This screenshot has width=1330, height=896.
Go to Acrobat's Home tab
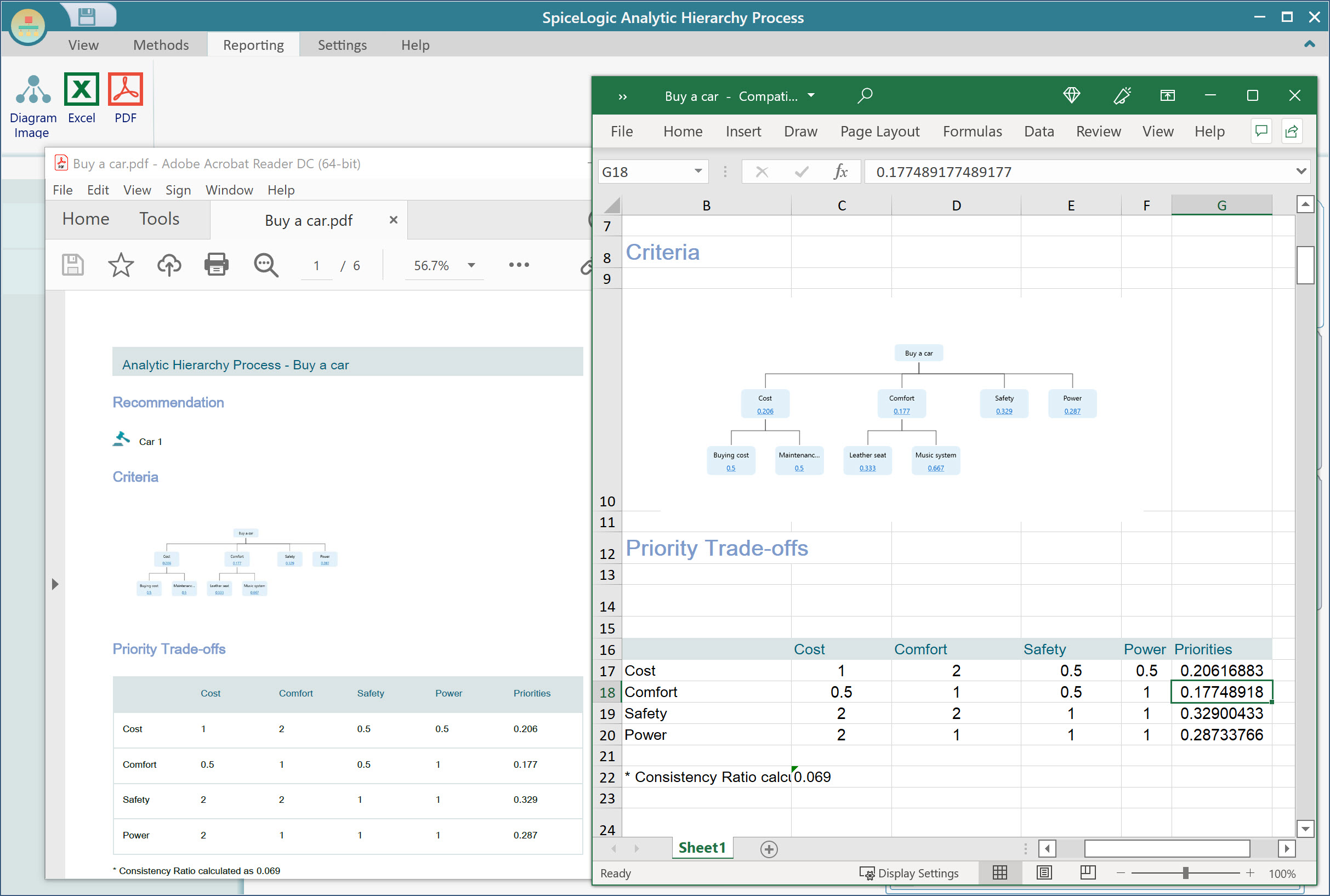click(x=86, y=219)
